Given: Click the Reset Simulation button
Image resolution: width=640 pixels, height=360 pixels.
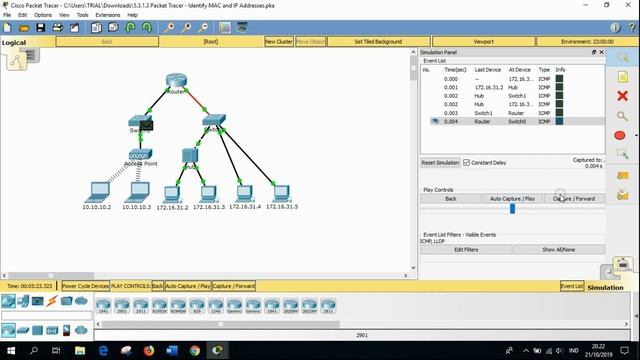Looking at the screenshot, I should pyautogui.click(x=440, y=162).
